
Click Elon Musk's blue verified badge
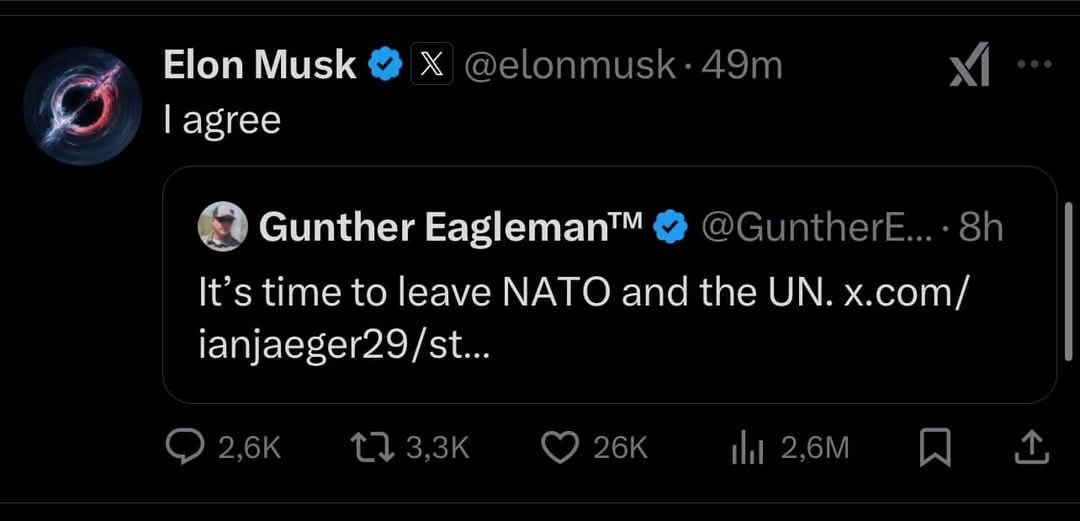point(386,66)
